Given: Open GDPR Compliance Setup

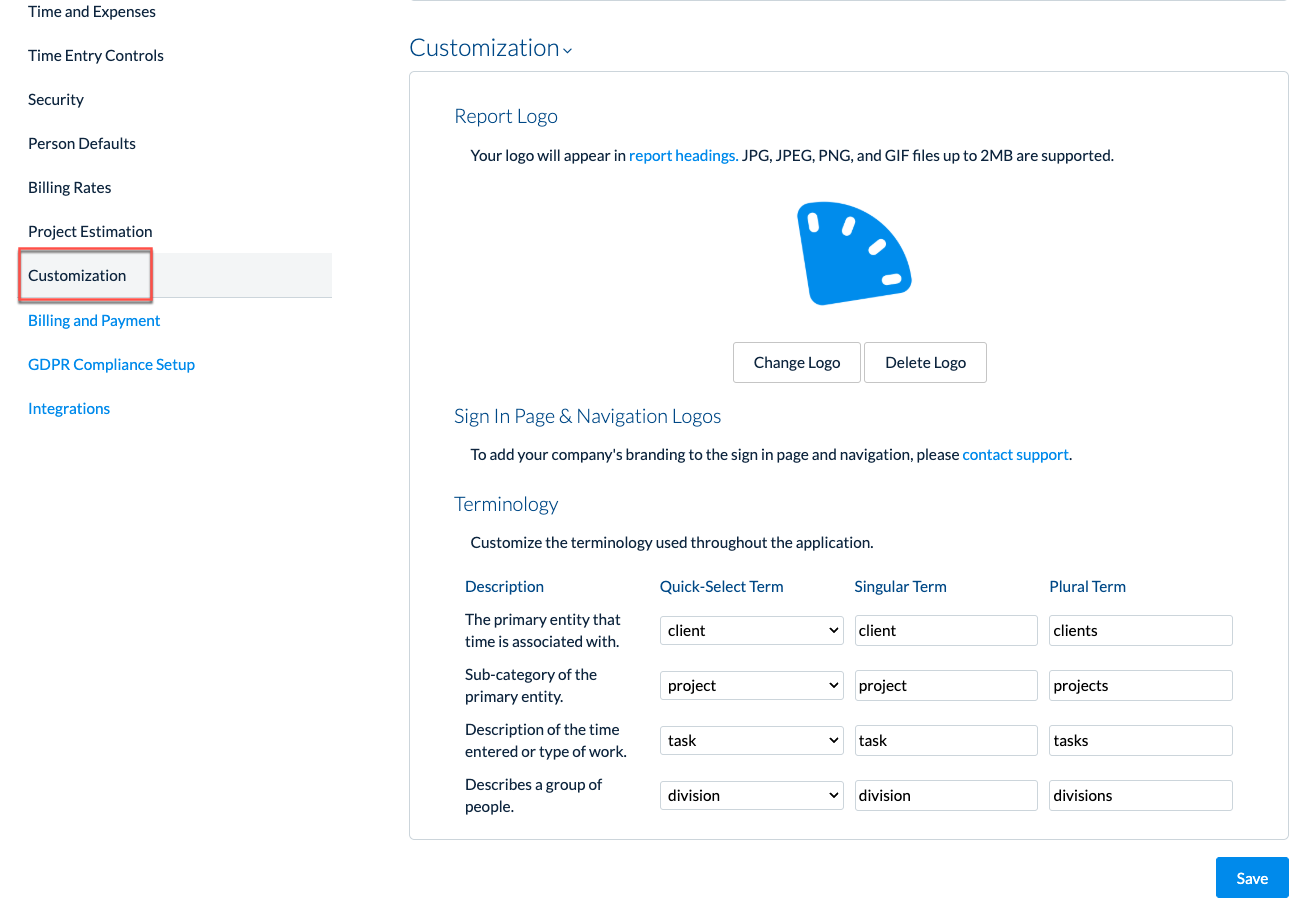Looking at the screenshot, I should 111,364.
